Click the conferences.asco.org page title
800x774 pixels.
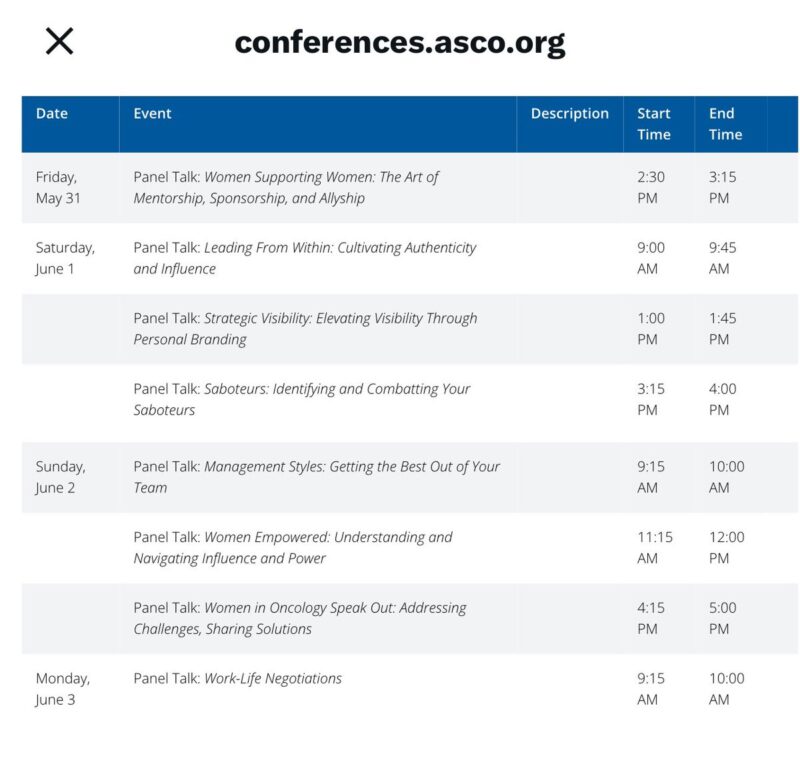point(399,42)
